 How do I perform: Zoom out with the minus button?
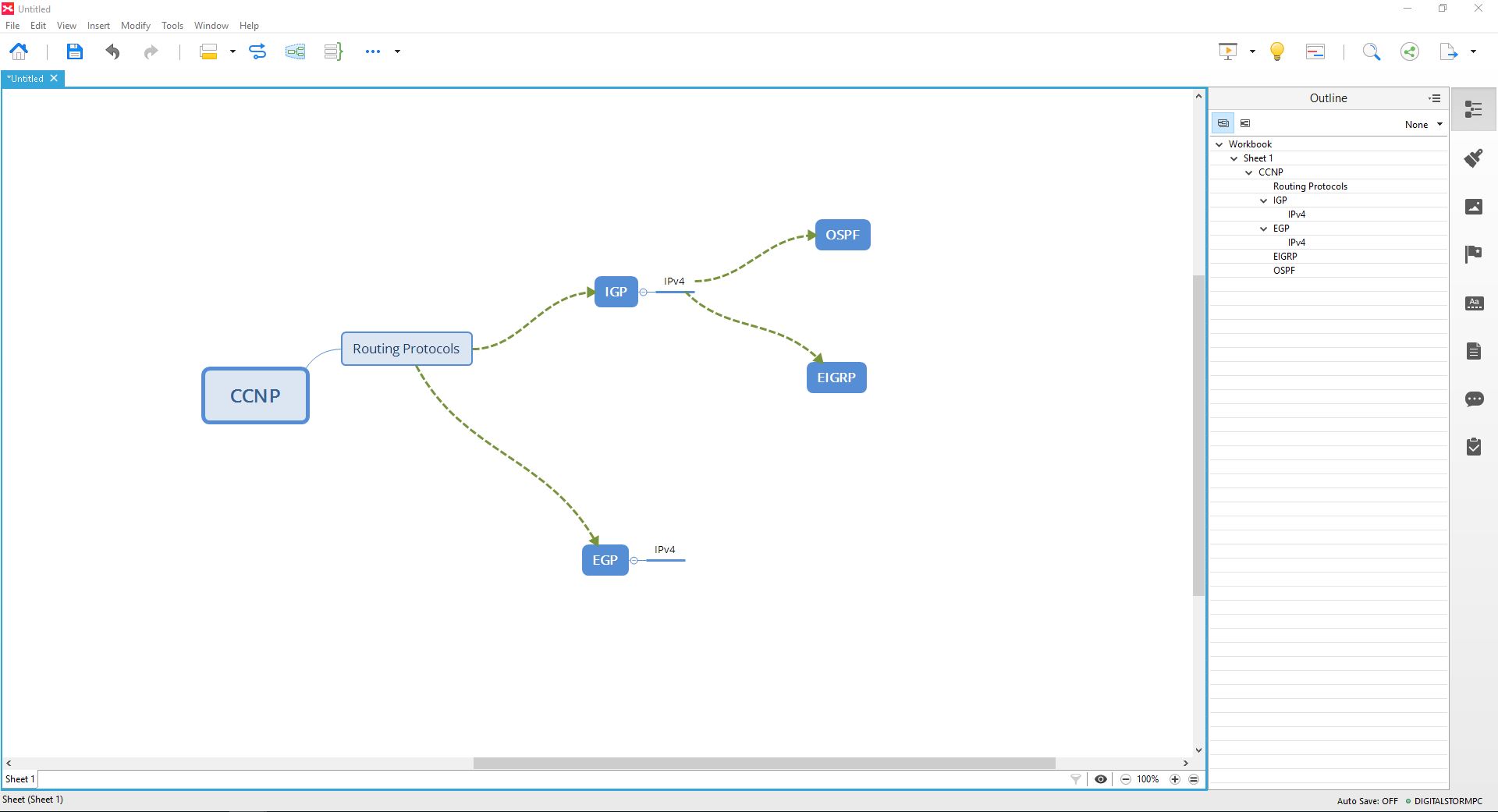coord(1125,779)
